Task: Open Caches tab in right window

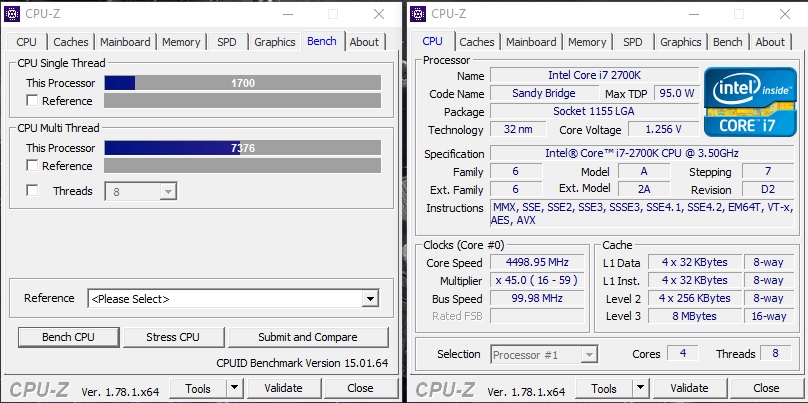Action: pos(477,42)
